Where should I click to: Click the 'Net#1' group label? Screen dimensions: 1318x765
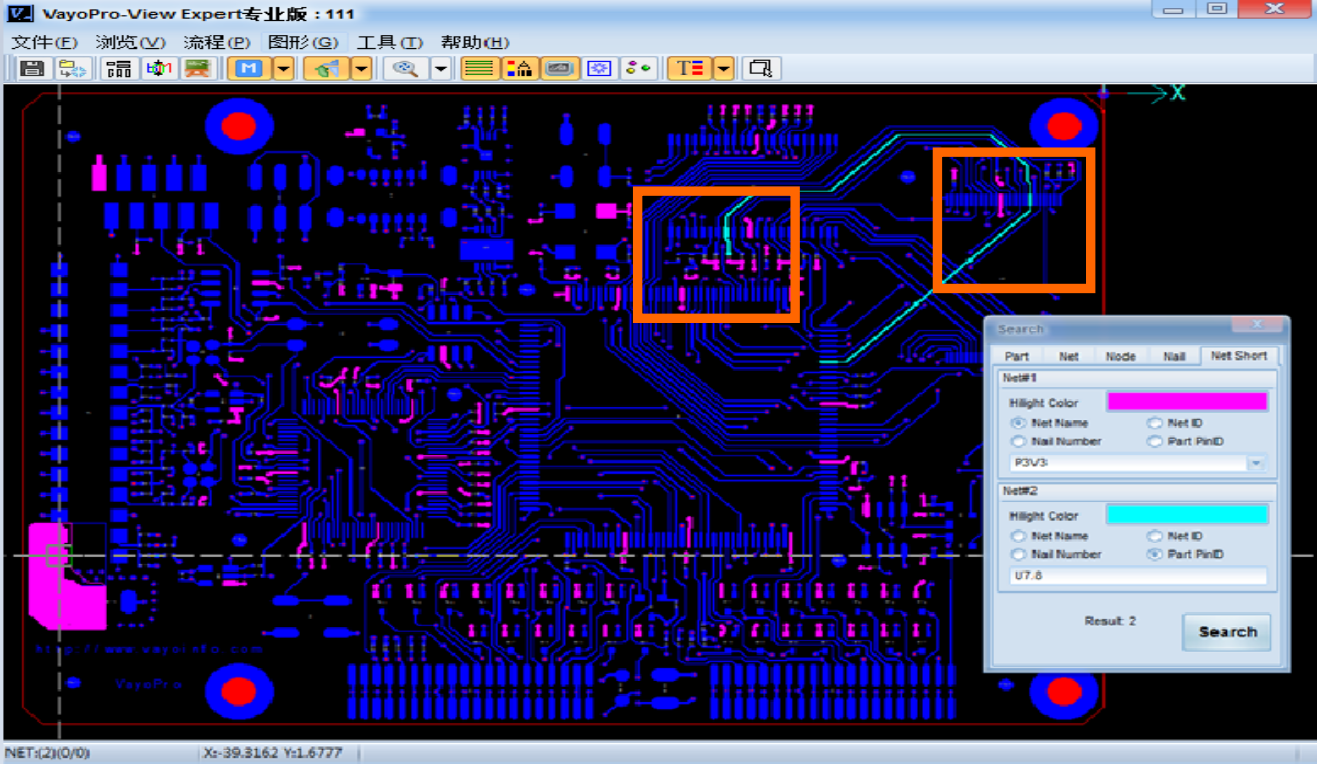point(1019,378)
